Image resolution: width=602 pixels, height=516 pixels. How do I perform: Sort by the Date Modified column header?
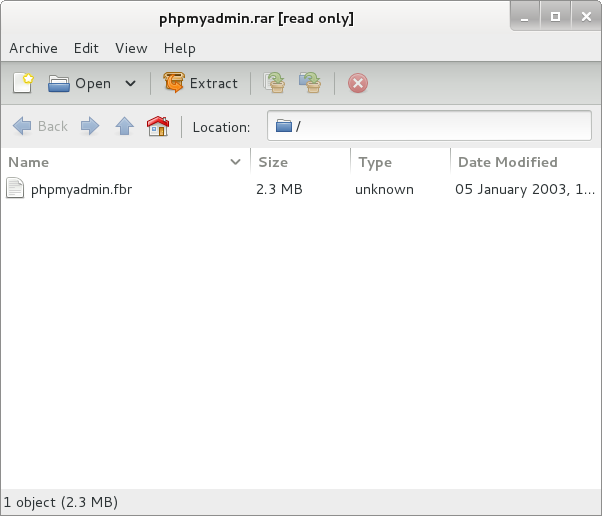525,162
